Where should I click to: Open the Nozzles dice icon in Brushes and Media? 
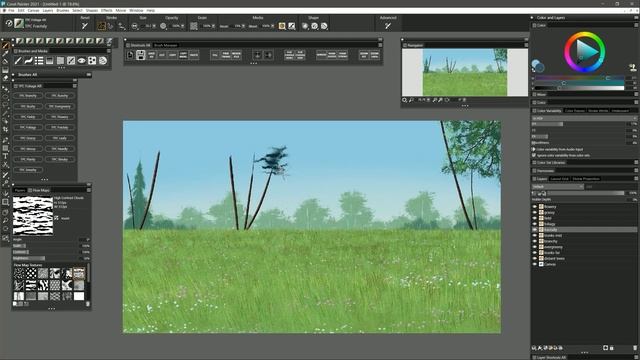pos(92,61)
